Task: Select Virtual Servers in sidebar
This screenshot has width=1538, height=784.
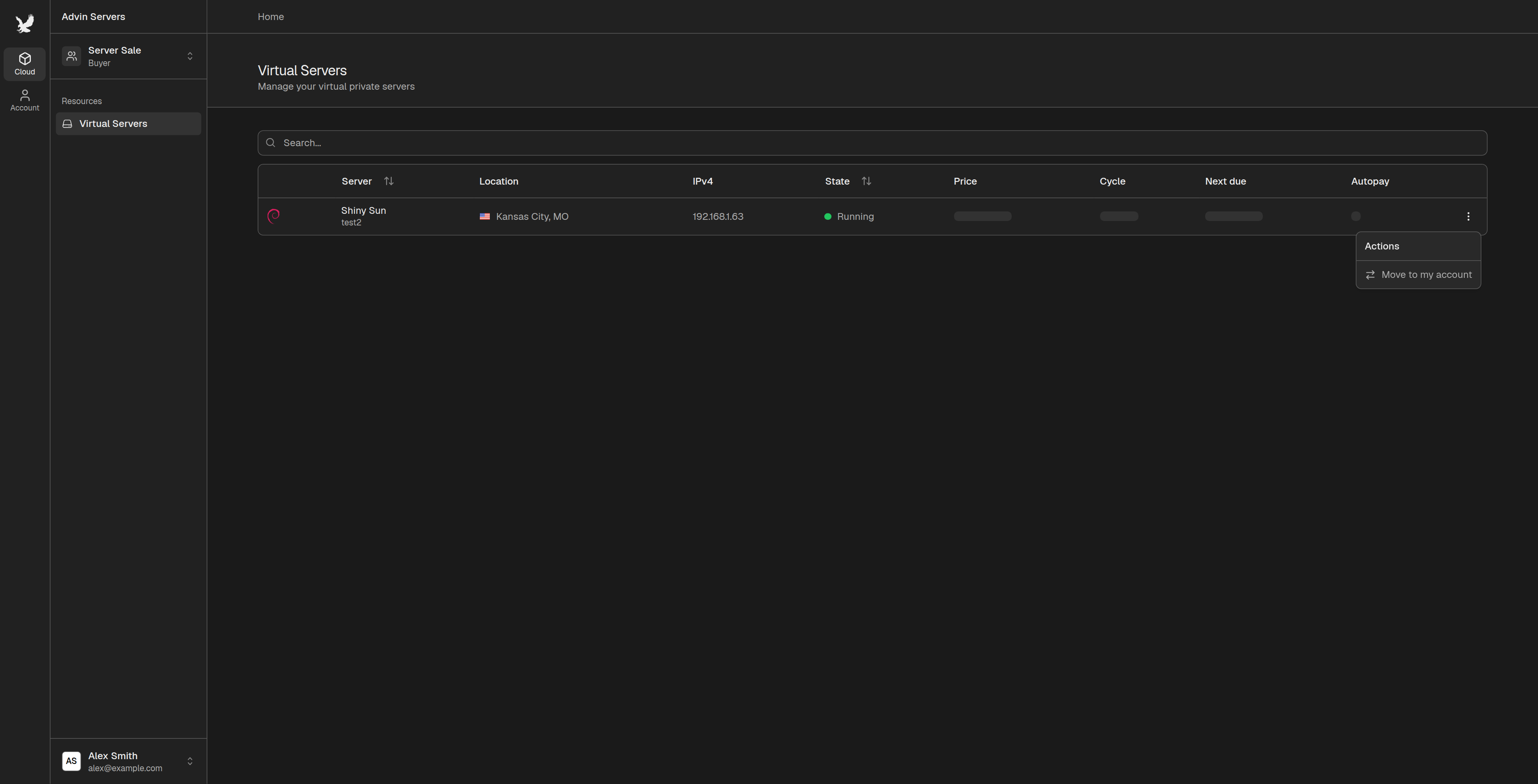Action: 128,124
